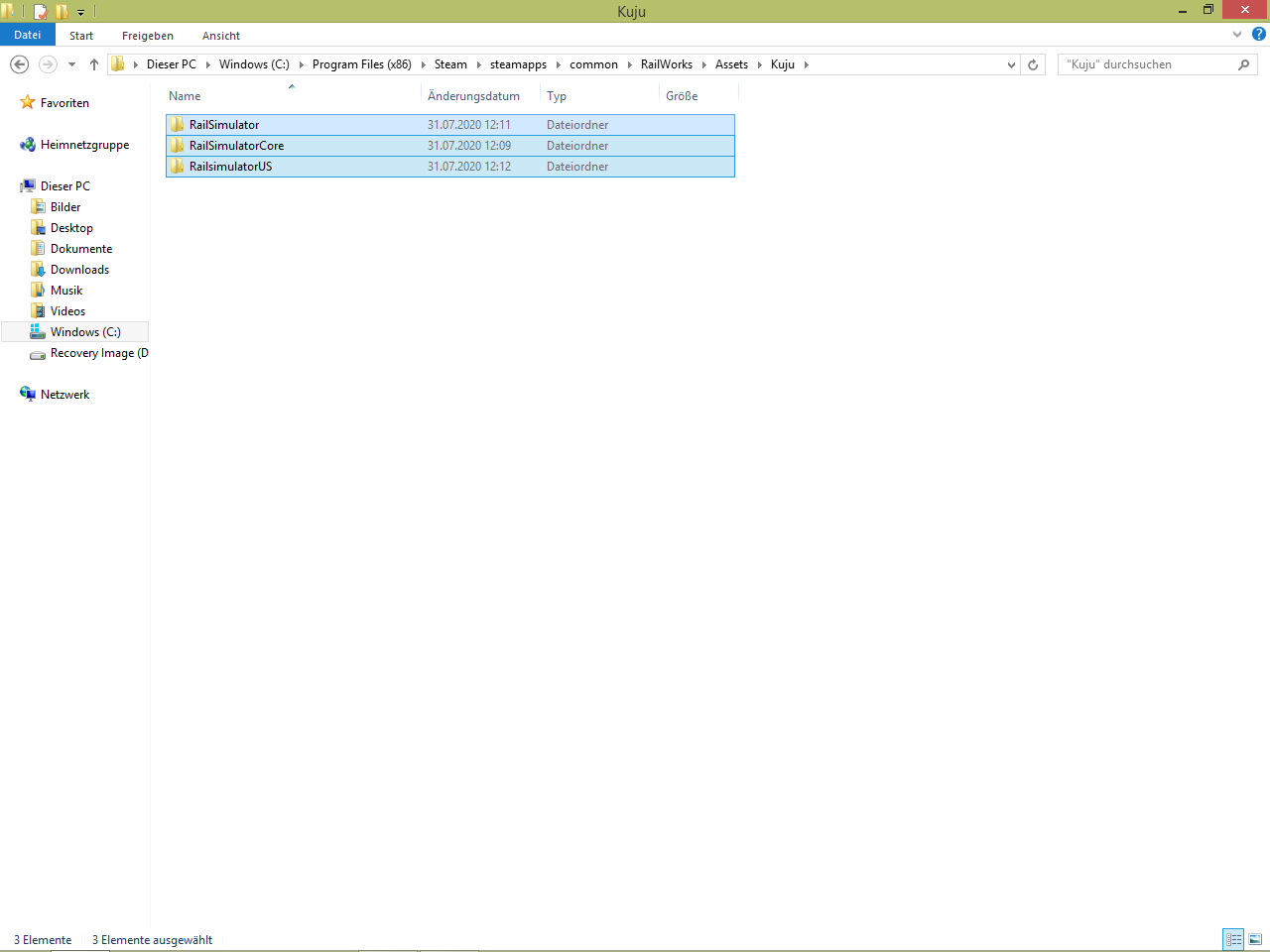This screenshot has height=952, width=1270.
Task: Click the RailSimulatorCore folder icon
Action: point(178,146)
